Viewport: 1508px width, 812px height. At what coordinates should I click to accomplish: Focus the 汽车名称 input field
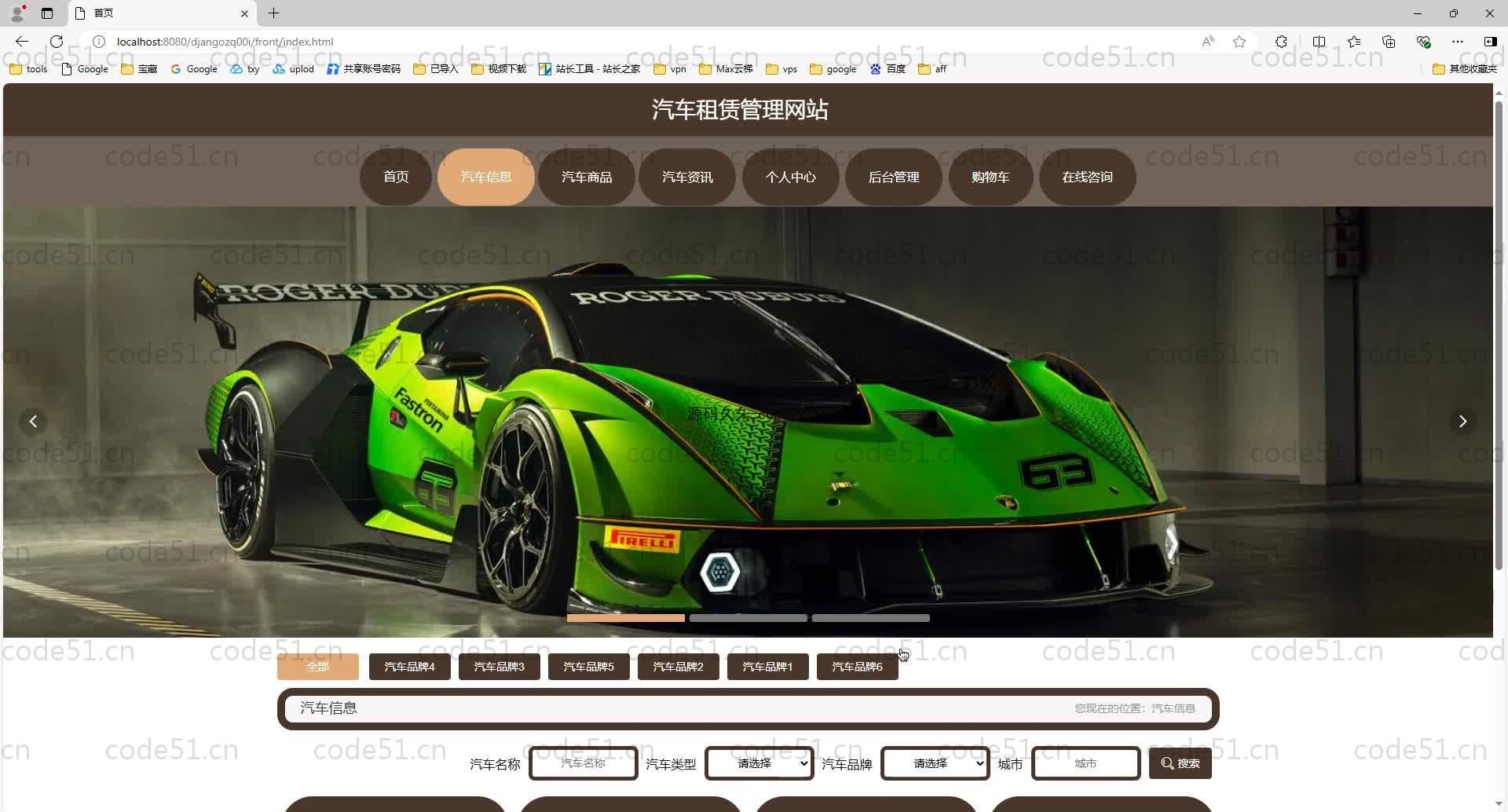point(584,763)
